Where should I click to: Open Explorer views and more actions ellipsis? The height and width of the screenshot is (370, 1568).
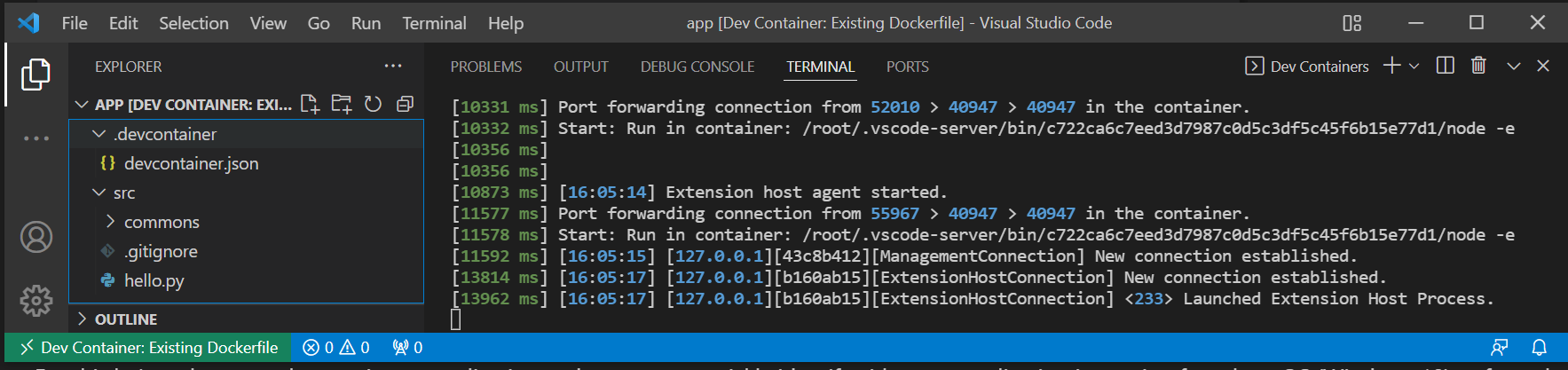click(x=393, y=66)
